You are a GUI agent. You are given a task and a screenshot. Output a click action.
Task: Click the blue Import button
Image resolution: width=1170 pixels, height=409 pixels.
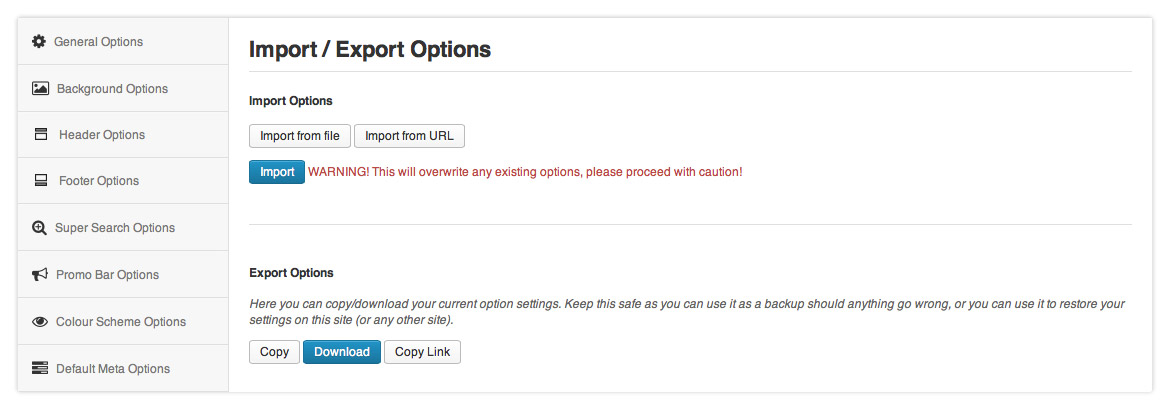click(x=277, y=172)
